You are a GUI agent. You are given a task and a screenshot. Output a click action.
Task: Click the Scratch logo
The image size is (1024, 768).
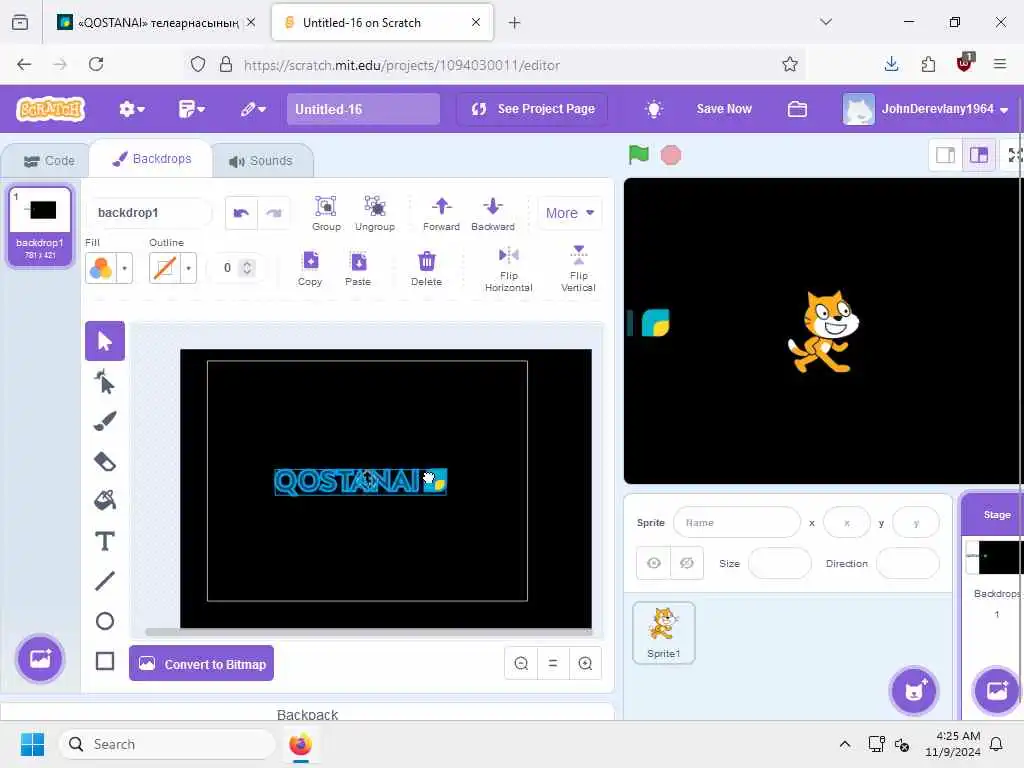(51, 109)
